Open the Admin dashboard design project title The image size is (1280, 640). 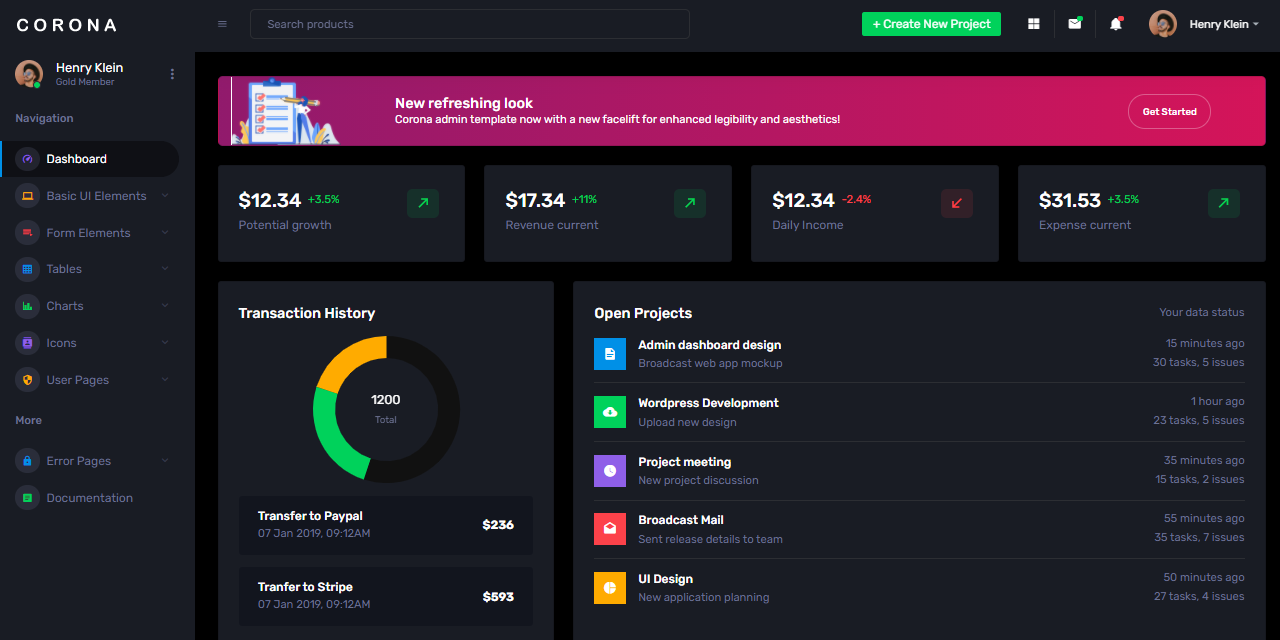click(710, 345)
